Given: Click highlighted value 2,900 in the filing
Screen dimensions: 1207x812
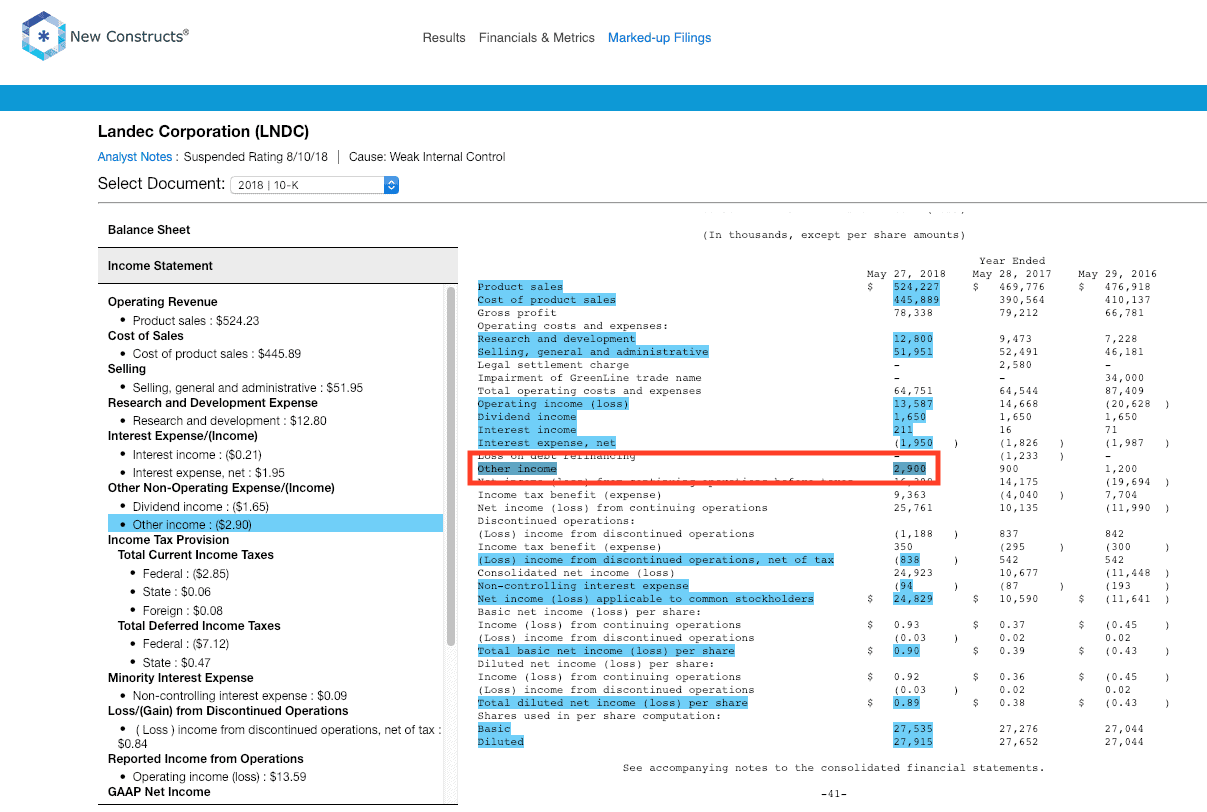Looking at the screenshot, I should (x=910, y=469).
